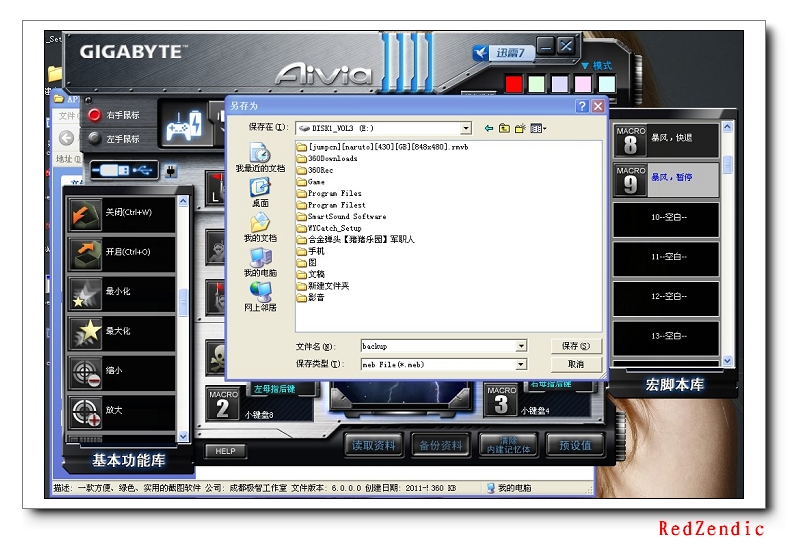Click the small plug icon
The height and width of the screenshot is (549, 788).
(x=171, y=171)
